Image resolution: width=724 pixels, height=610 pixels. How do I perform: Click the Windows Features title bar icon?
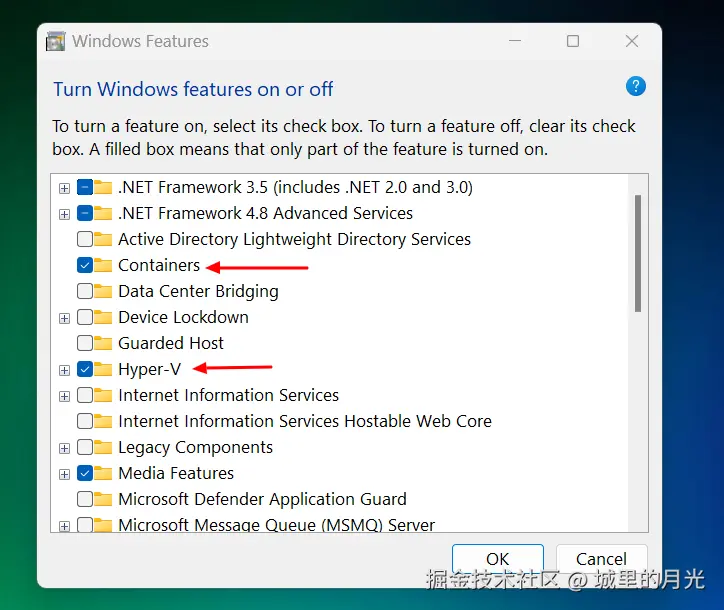tap(56, 42)
